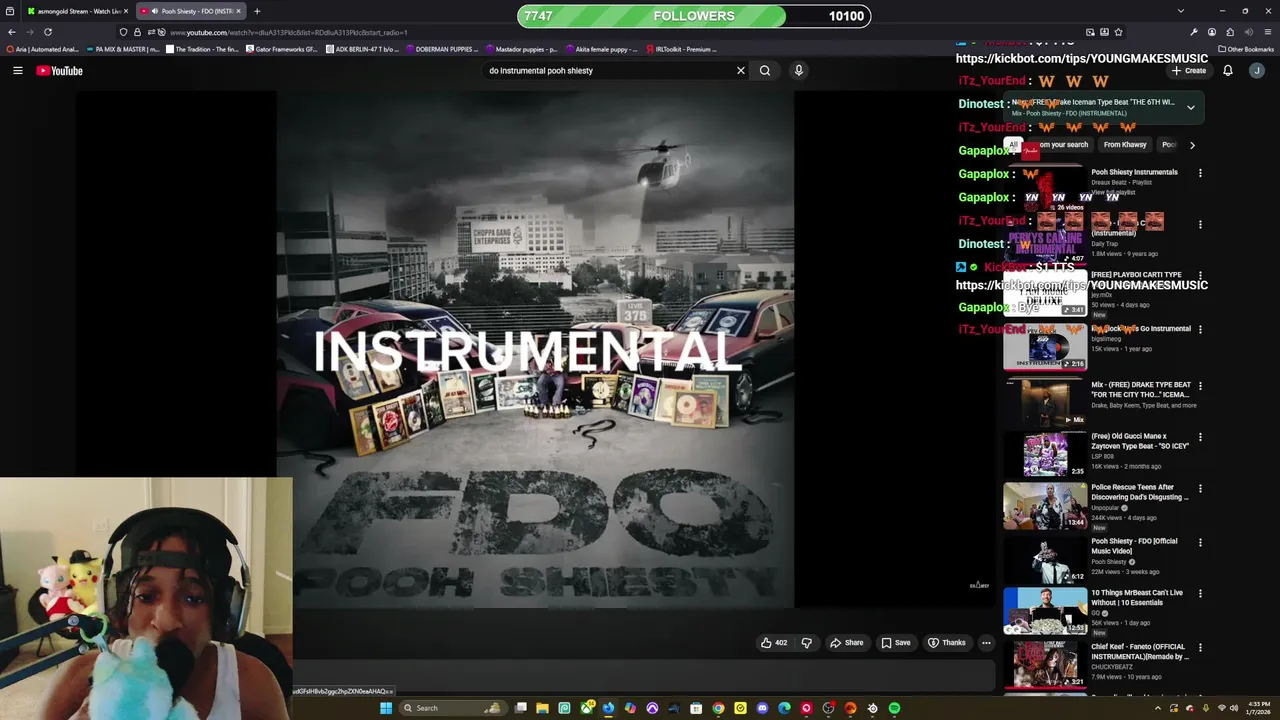This screenshot has width=1280, height=720.
Task: Dislike the FDO instrumental video
Action: pyautogui.click(x=806, y=643)
